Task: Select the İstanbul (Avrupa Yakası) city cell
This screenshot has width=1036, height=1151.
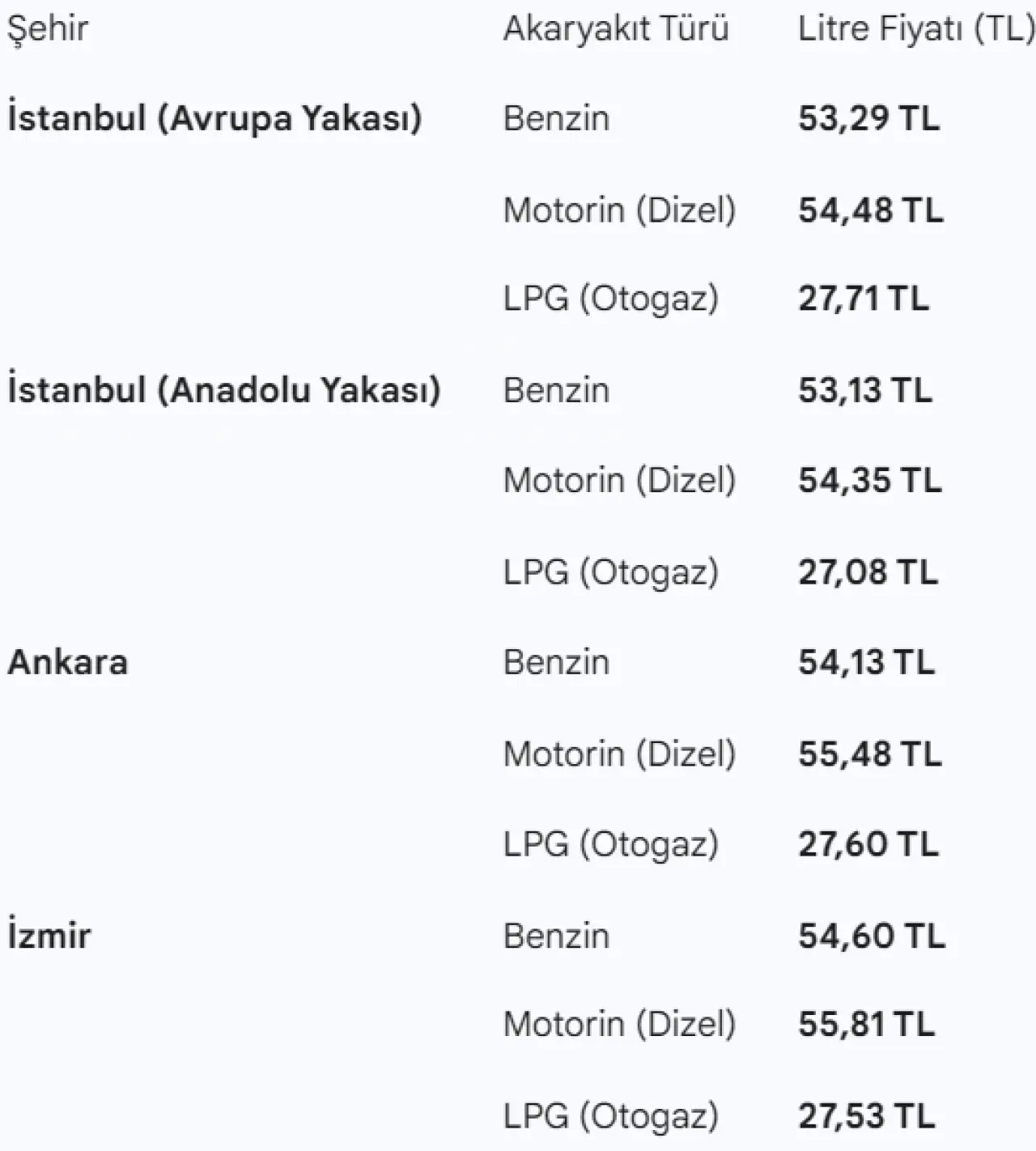Action: point(214,118)
